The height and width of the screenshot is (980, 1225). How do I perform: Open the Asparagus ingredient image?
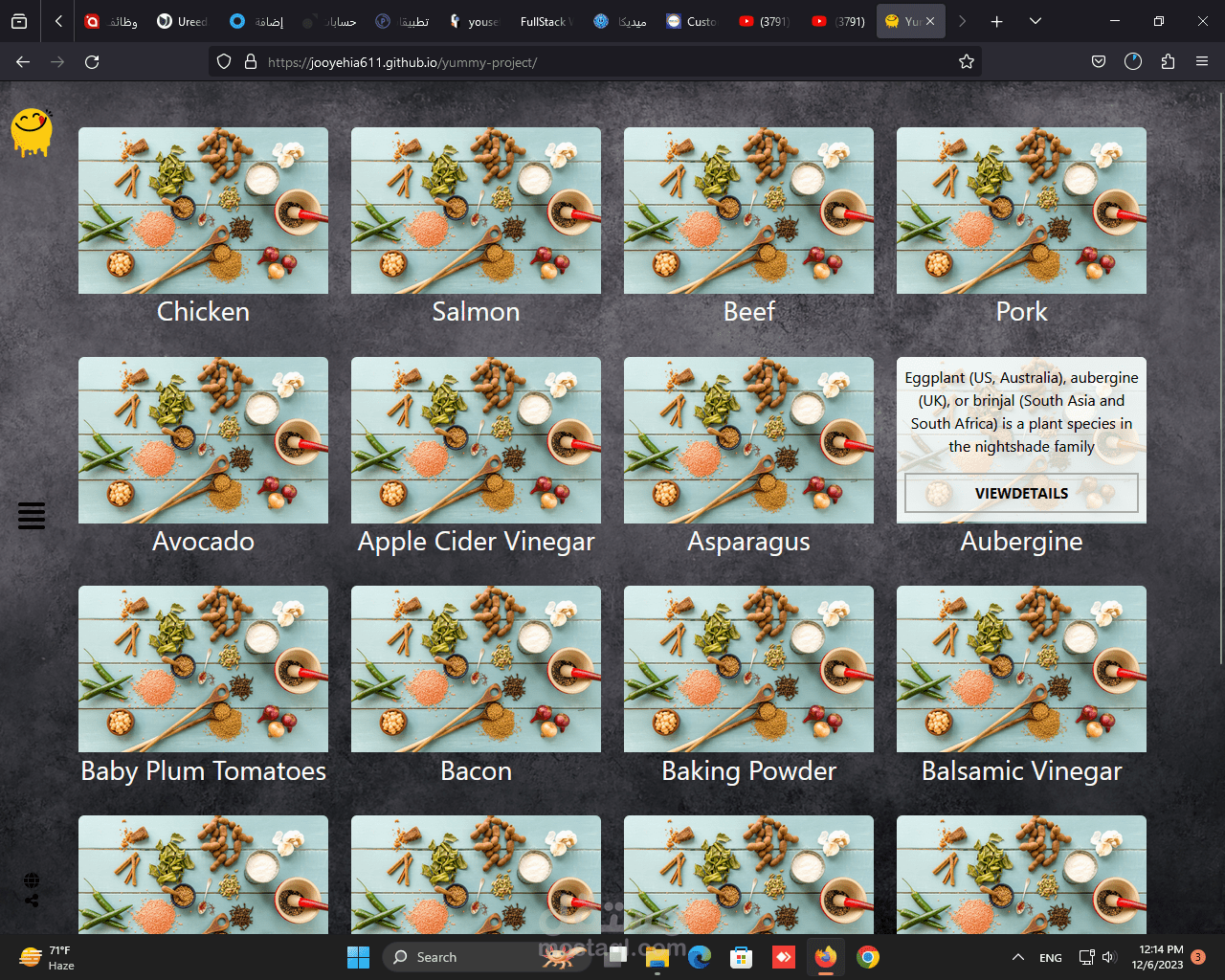[748, 440]
